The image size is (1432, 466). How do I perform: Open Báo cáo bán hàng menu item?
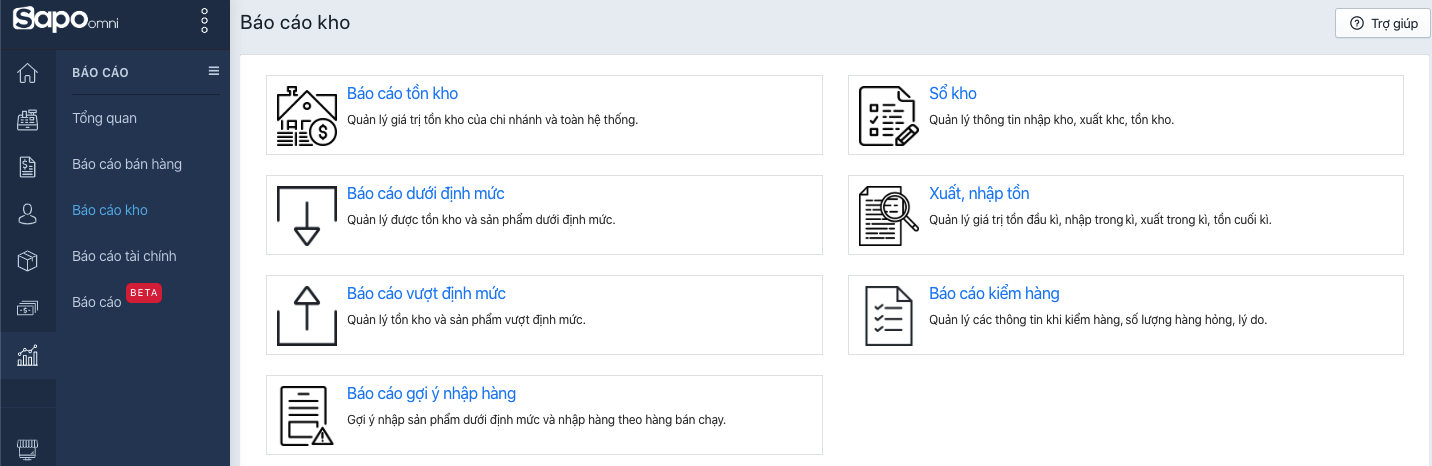click(x=127, y=164)
